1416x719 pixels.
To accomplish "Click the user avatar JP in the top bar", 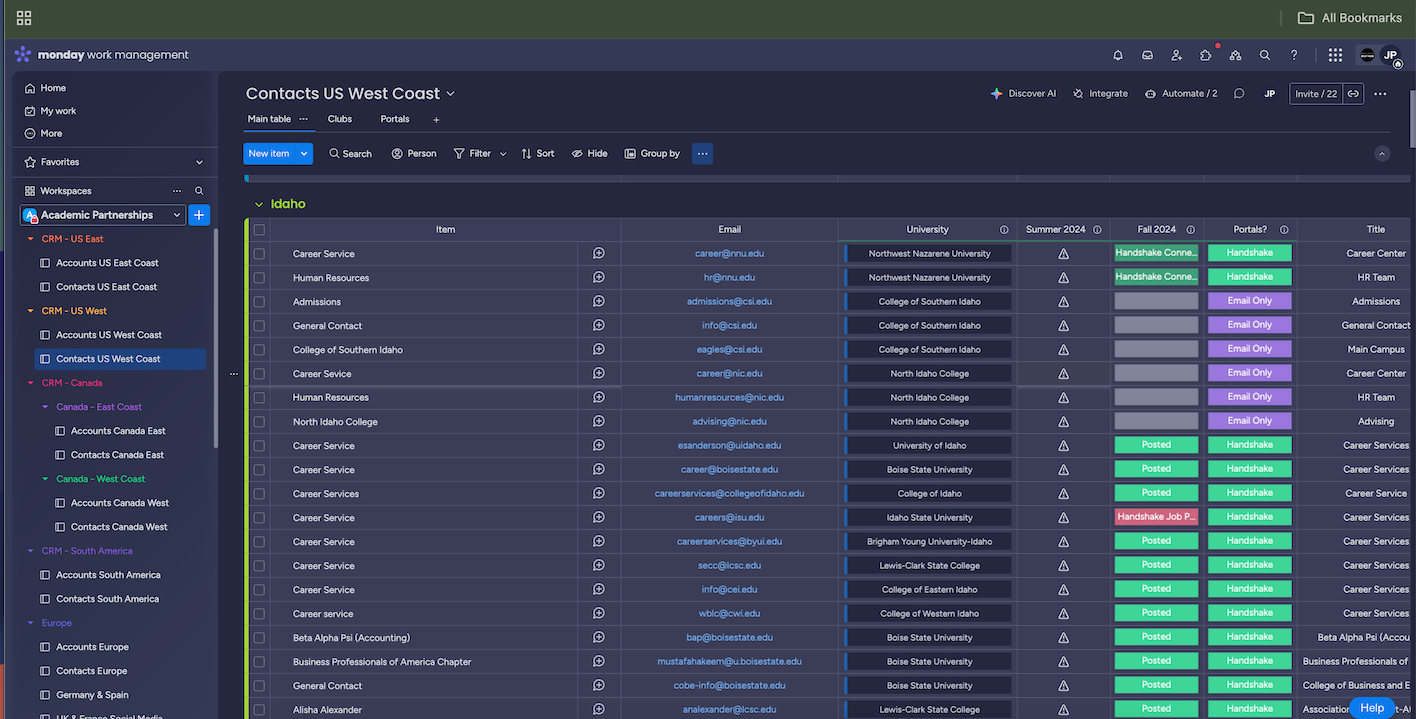I will [1390, 56].
